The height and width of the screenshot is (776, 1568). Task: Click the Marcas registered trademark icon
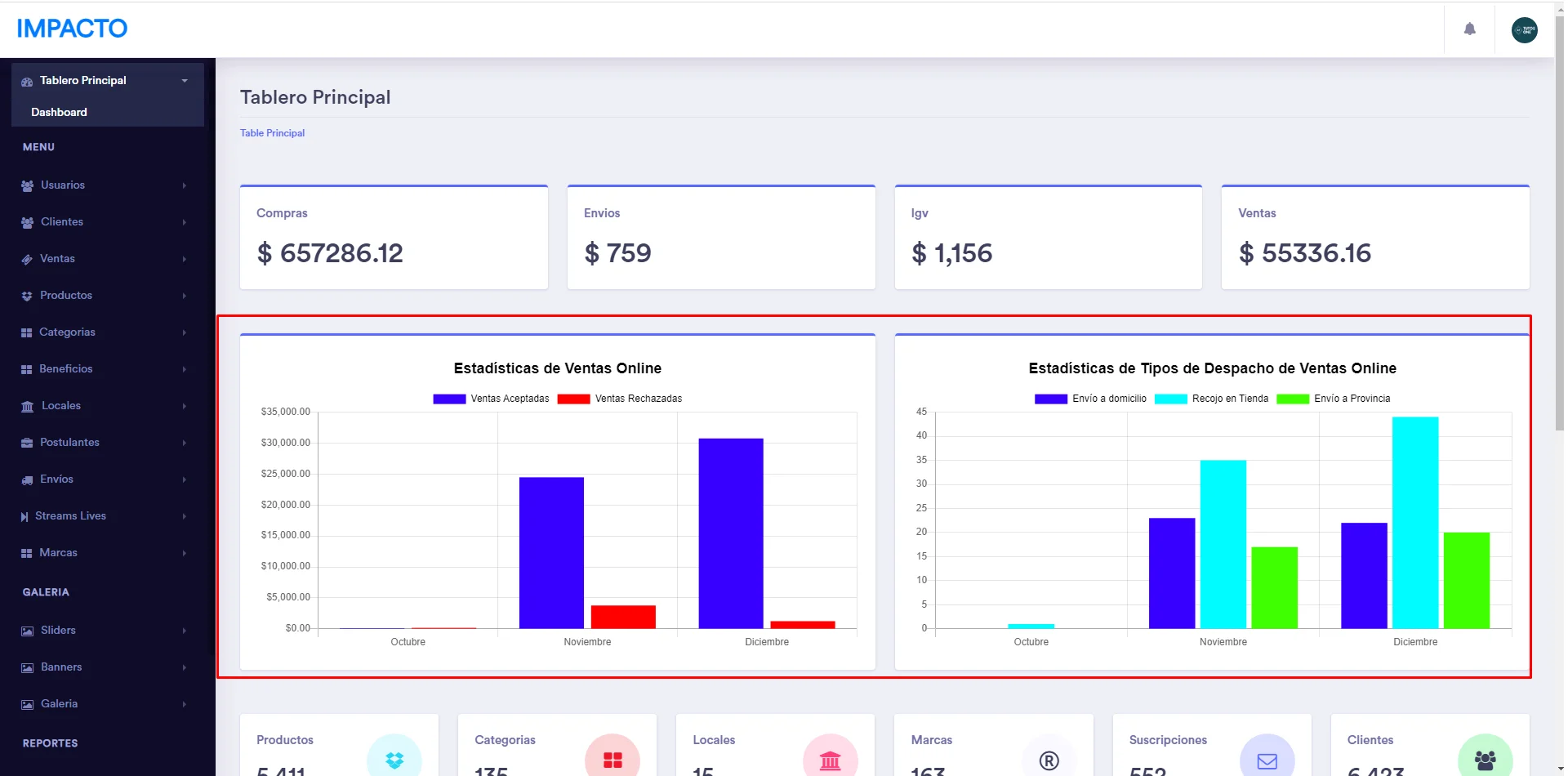pos(1049,760)
